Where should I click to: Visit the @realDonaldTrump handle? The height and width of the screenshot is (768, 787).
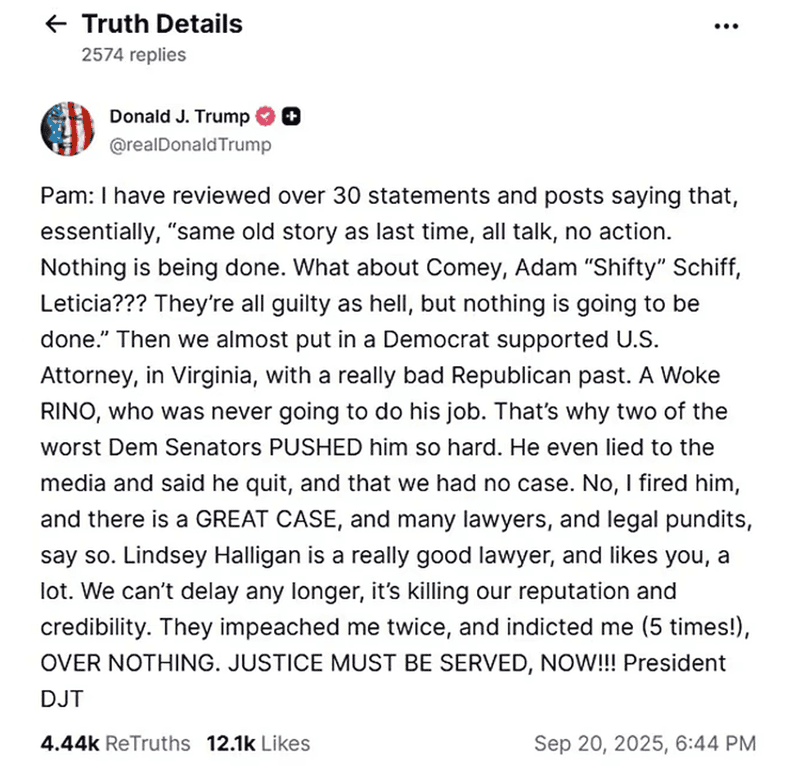pos(189,145)
